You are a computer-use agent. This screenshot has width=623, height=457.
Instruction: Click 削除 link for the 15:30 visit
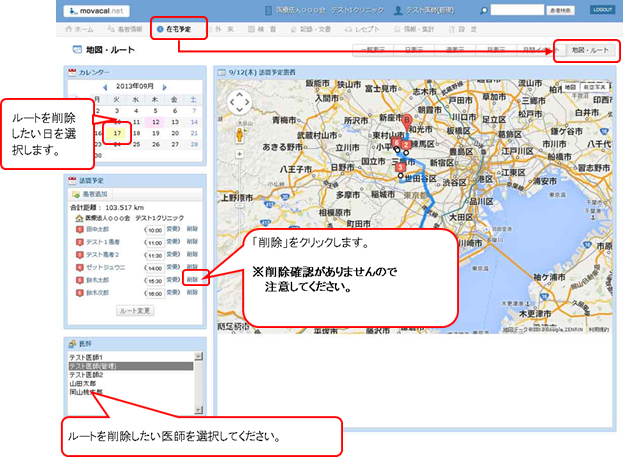pos(192,280)
